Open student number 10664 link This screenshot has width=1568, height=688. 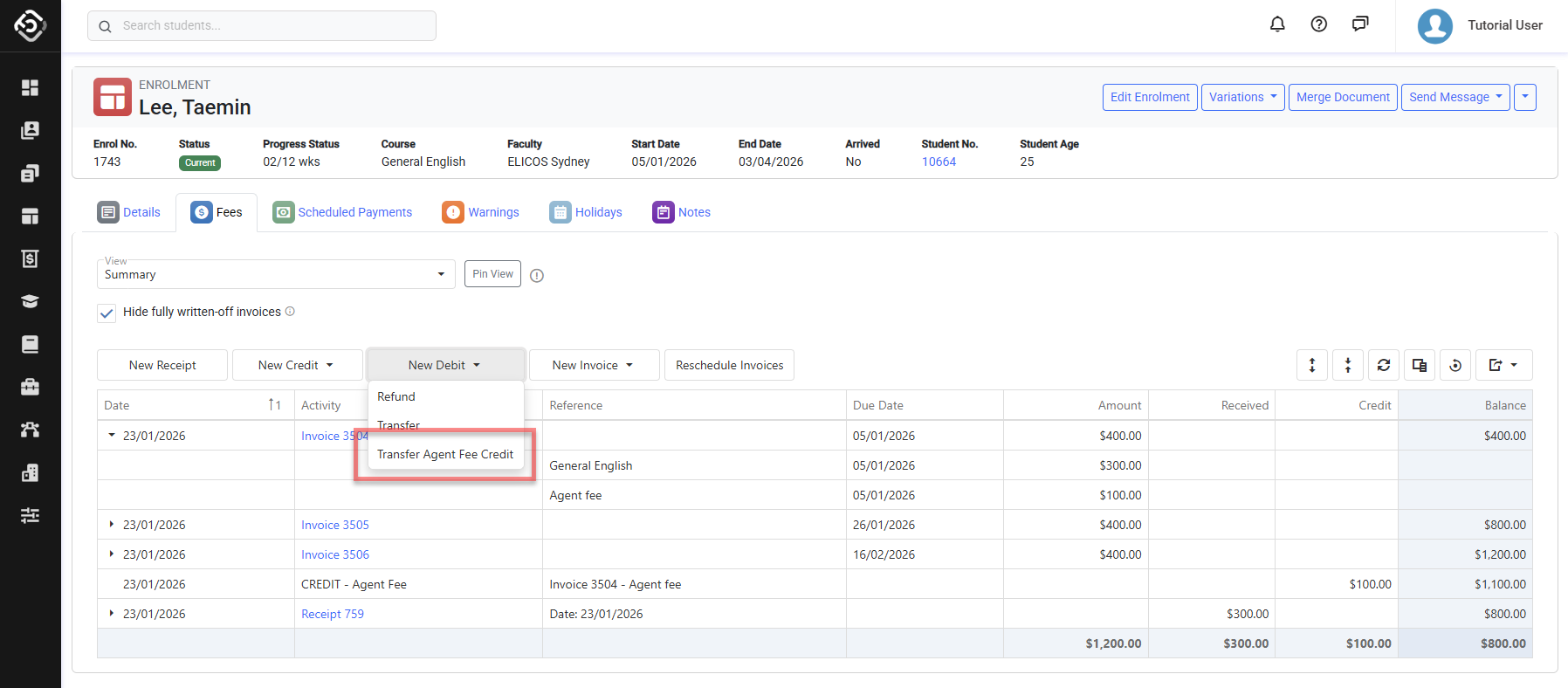[939, 162]
